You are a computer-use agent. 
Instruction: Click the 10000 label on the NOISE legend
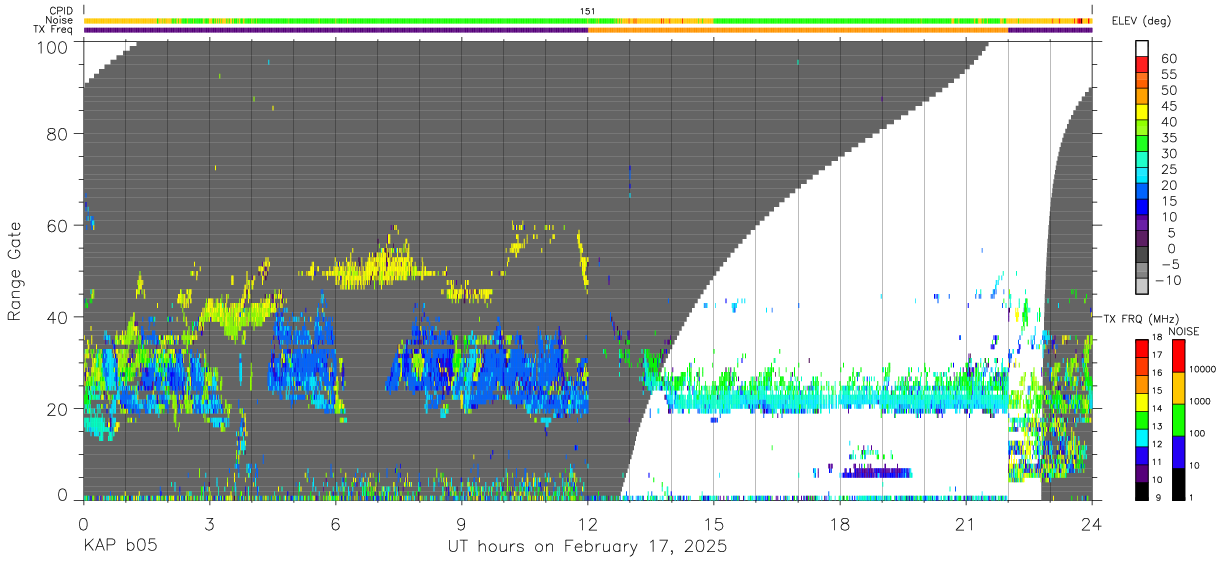(x=1202, y=370)
